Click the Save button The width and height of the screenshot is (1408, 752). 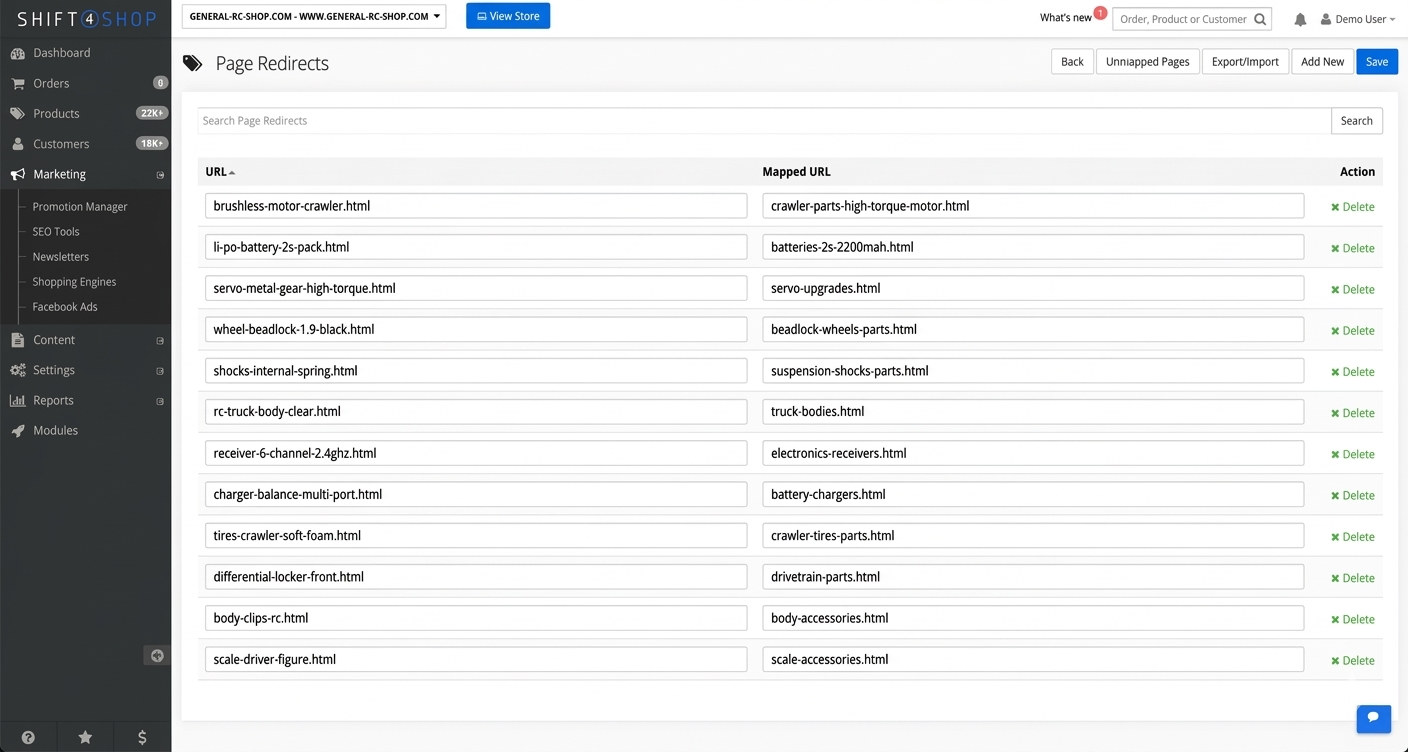click(1377, 61)
